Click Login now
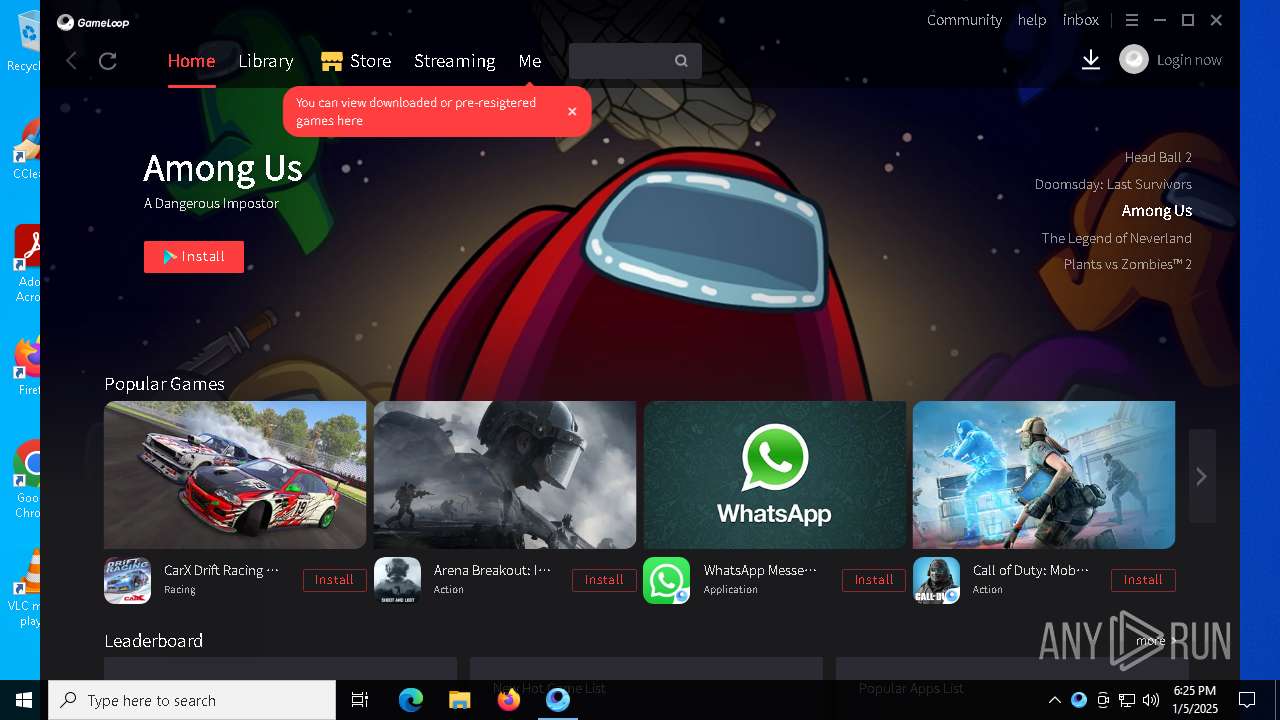The width and height of the screenshot is (1280, 720). (x=1189, y=60)
